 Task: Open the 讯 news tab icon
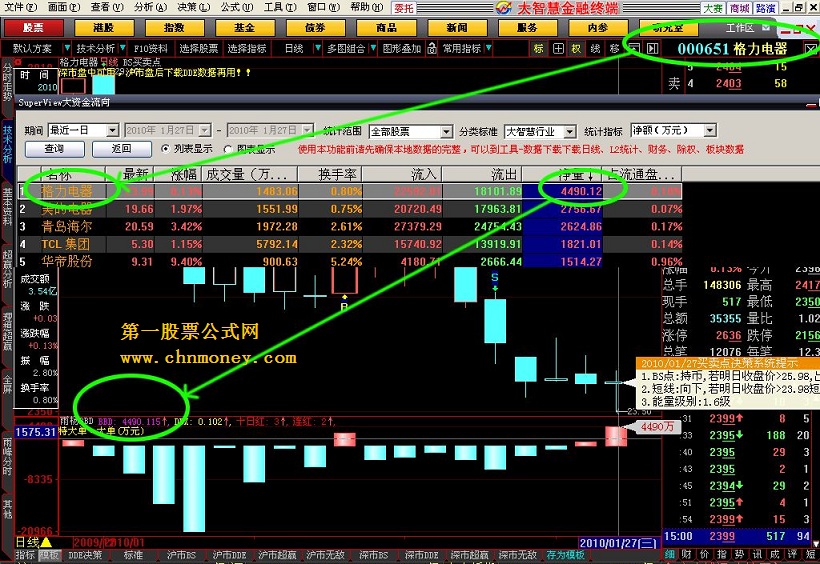[757, 554]
